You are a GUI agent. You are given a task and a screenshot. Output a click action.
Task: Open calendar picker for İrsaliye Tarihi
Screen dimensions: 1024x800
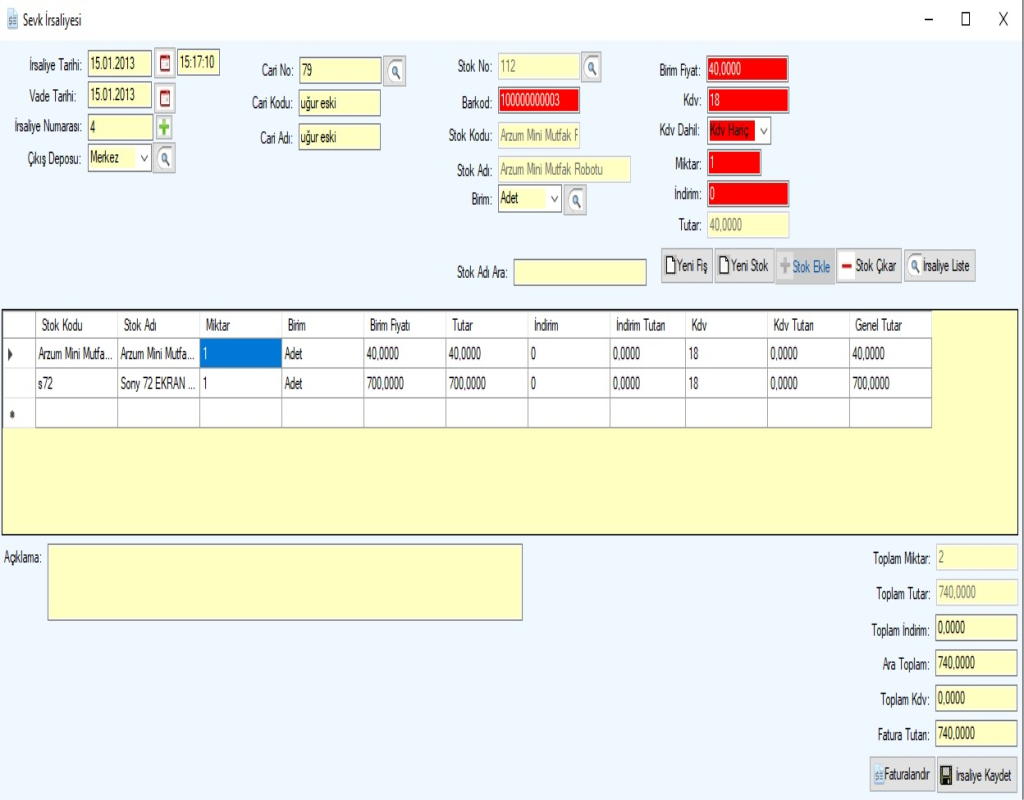[165, 64]
